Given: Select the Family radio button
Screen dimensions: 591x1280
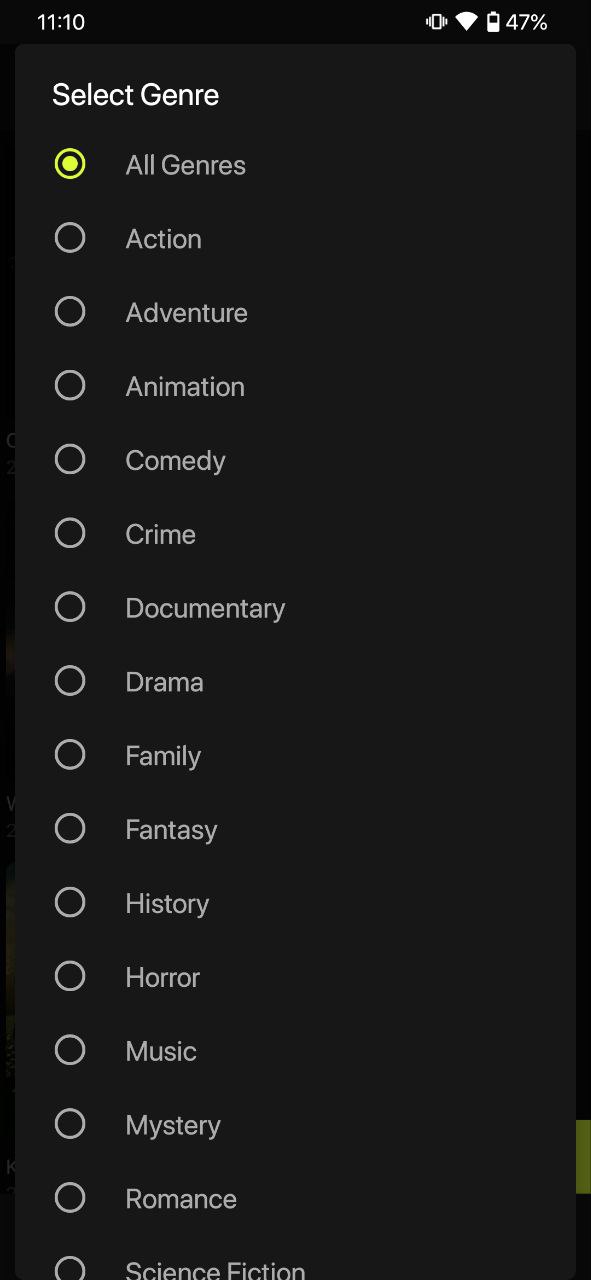Looking at the screenshot, I should pos(70,754).
